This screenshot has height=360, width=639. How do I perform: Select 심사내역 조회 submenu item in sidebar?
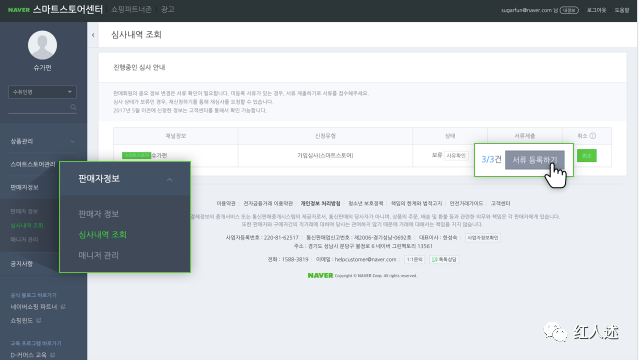(27, 225)
